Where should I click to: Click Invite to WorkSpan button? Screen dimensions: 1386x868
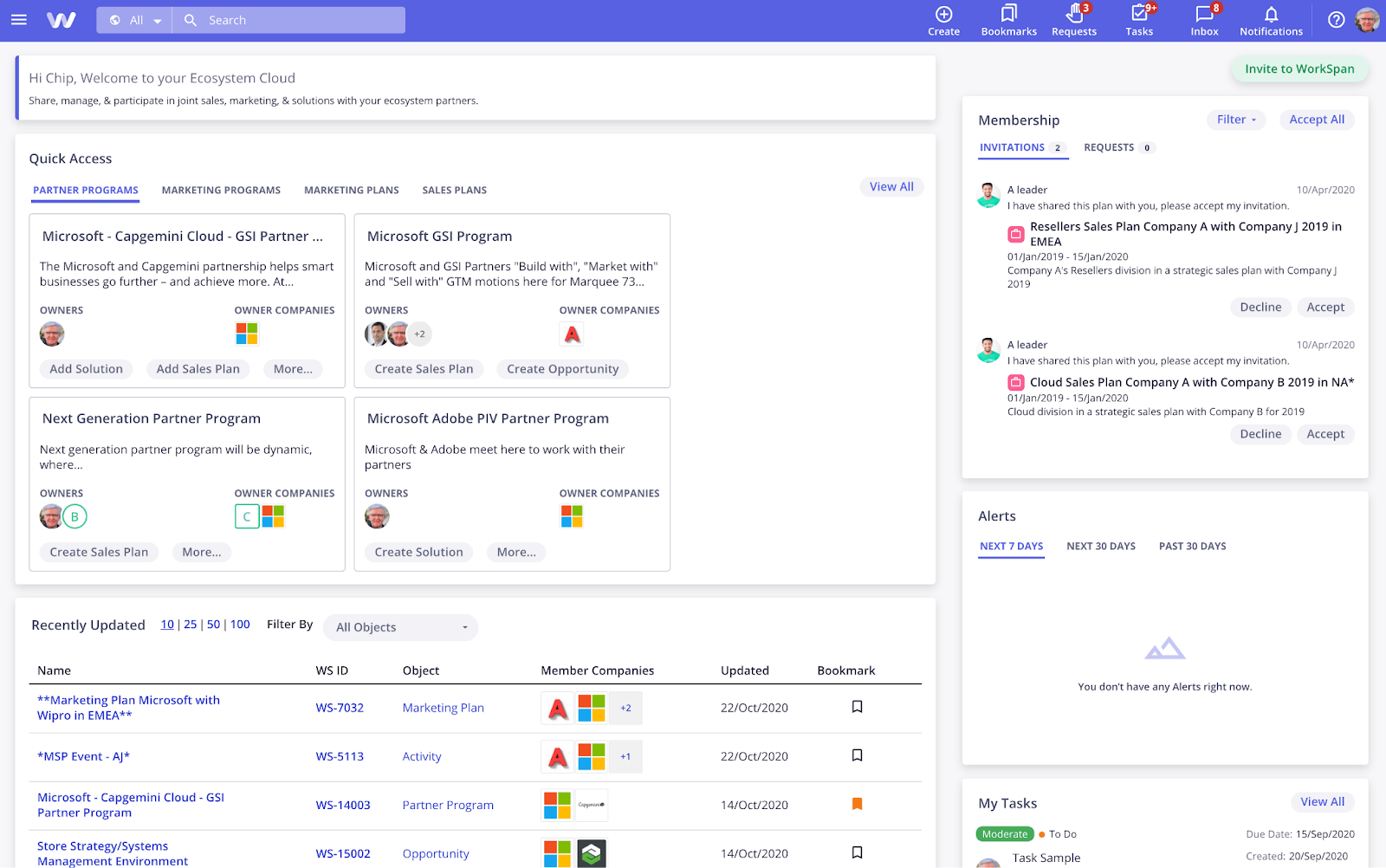pyautogui.click(x=1299, y=69)
